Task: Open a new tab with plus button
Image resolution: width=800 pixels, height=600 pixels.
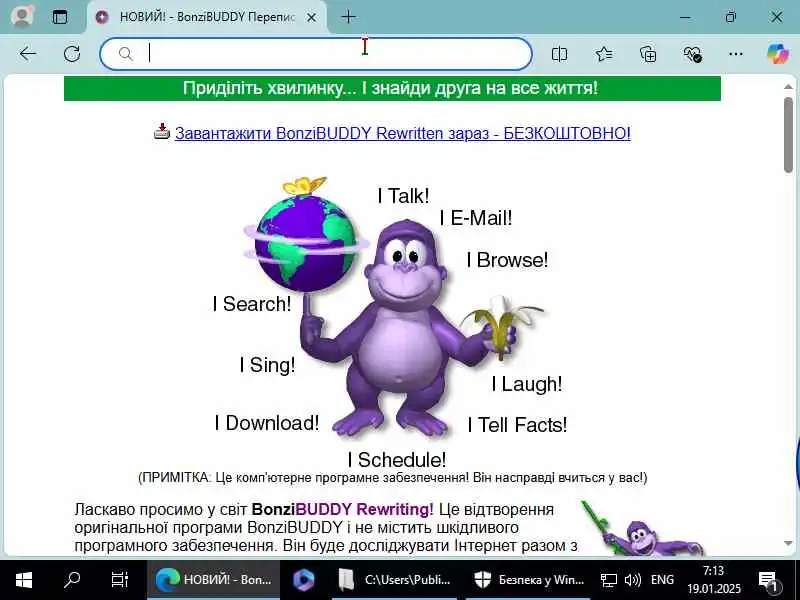Action: [348, 17]
